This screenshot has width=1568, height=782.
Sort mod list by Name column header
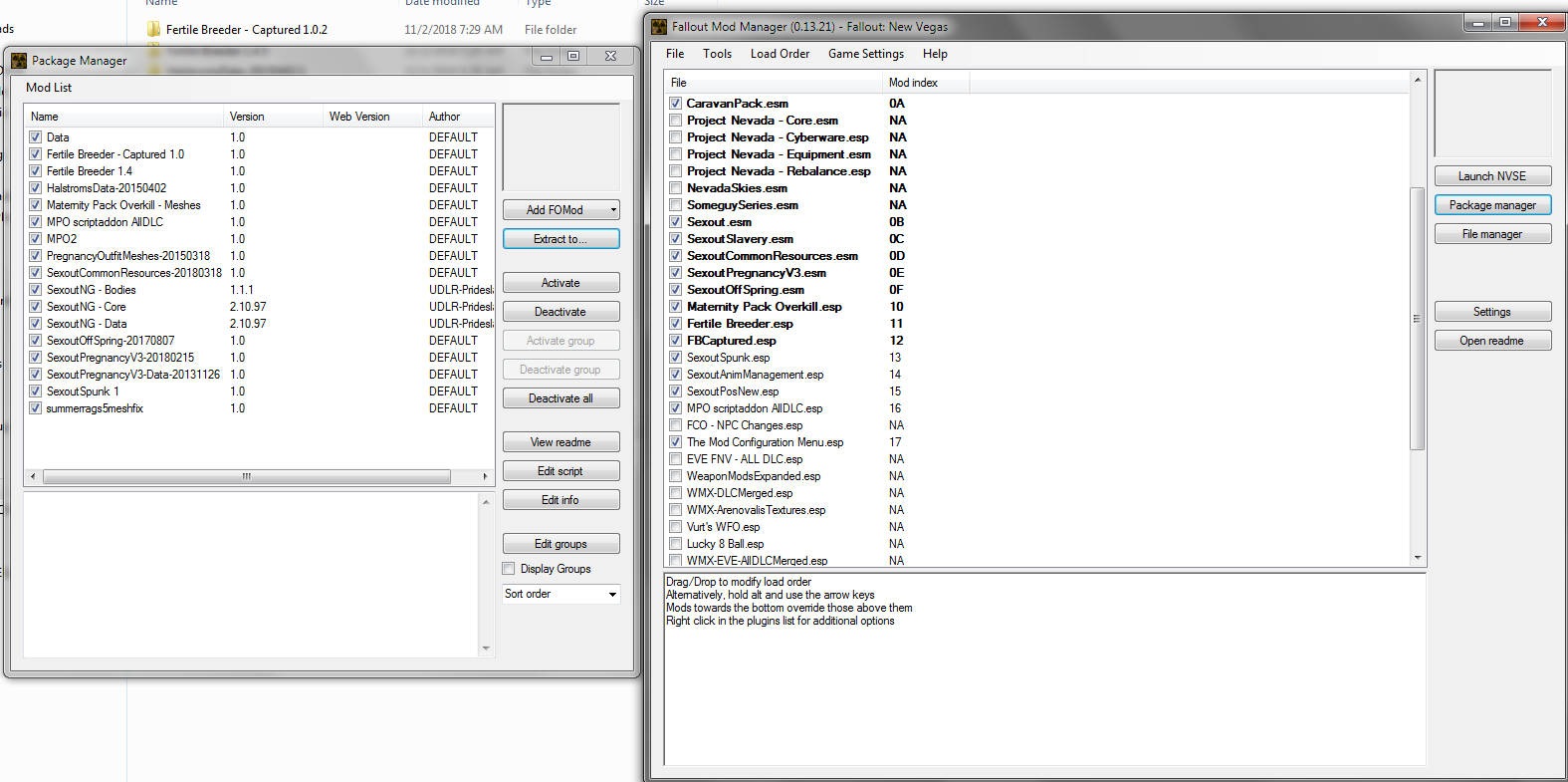(124, 117)
